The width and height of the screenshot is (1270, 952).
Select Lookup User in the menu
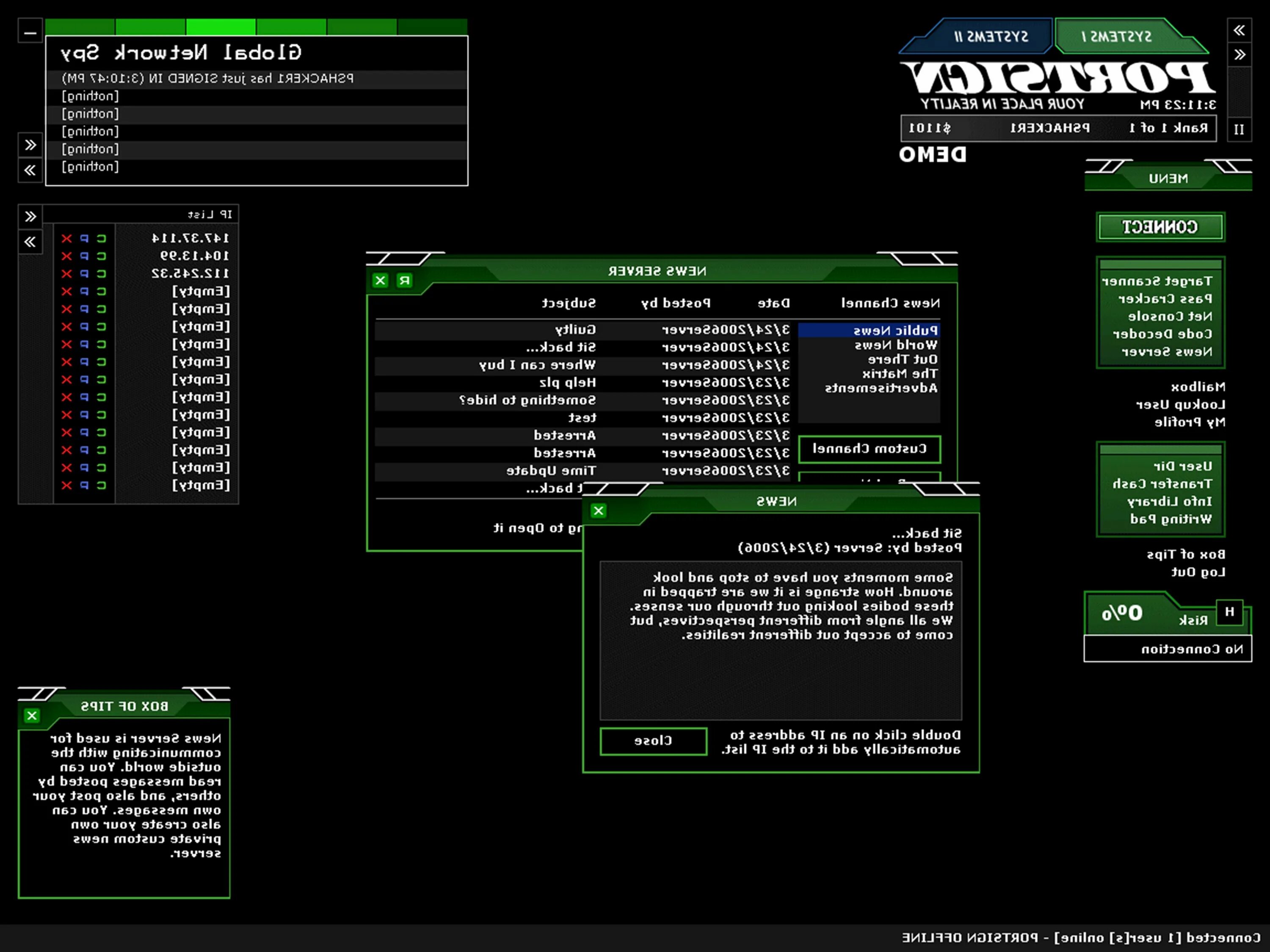point(1180,404)
